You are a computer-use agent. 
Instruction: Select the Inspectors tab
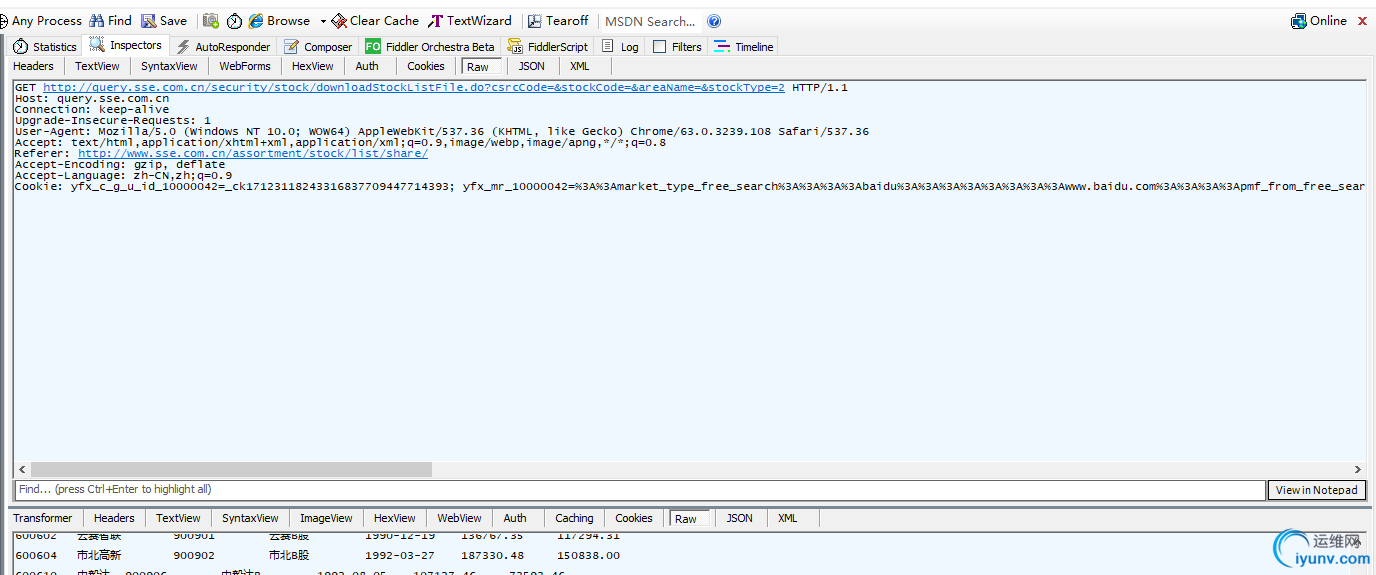(125, 45)
